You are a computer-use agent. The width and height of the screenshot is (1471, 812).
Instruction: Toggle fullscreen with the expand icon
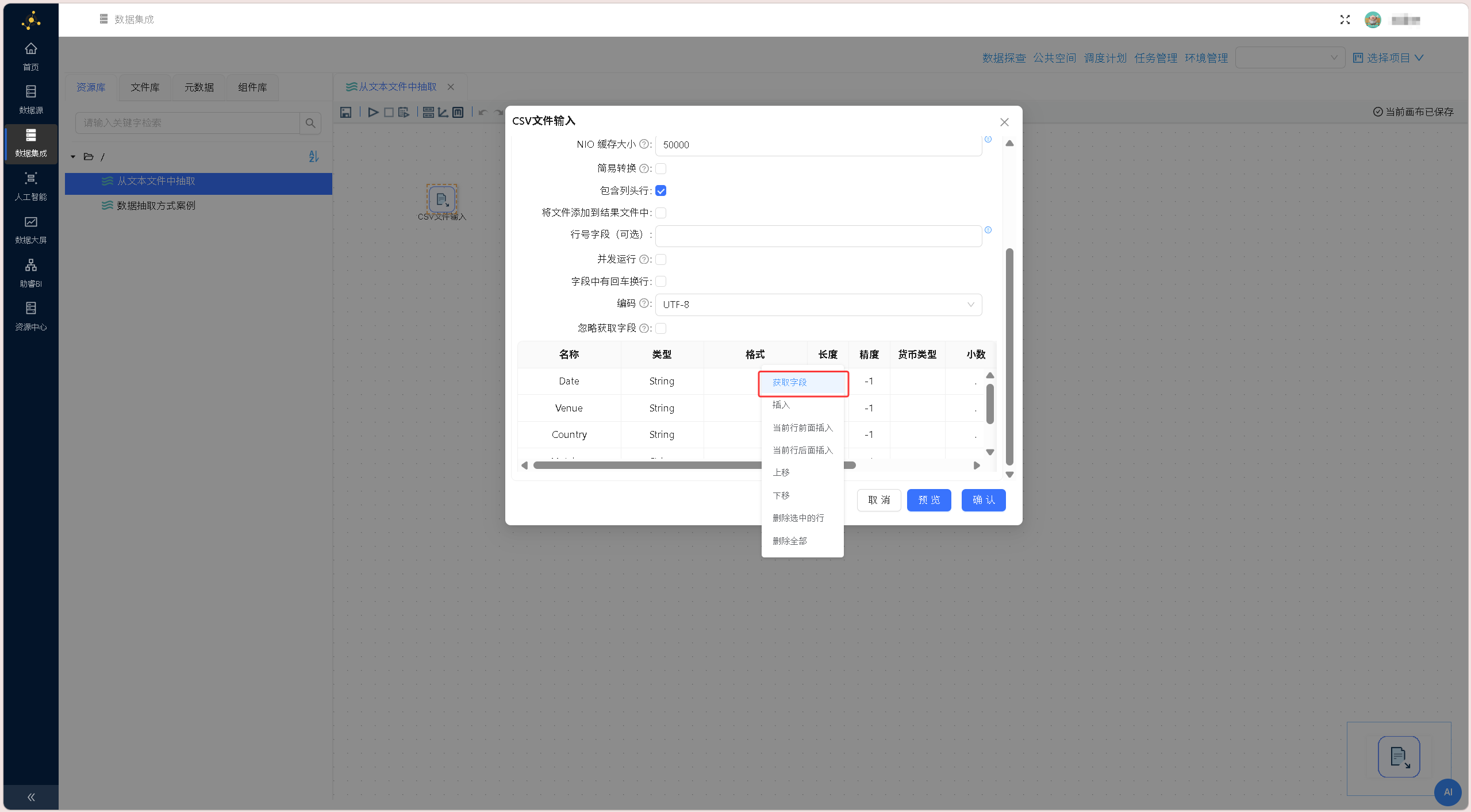tap(1345, 20)
